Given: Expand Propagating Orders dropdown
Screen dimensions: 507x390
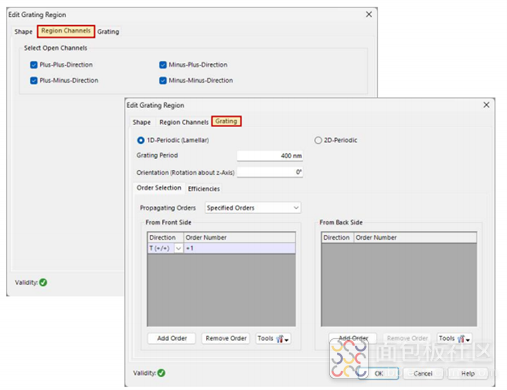Looking at the screenshot, I should click(253, 208).
